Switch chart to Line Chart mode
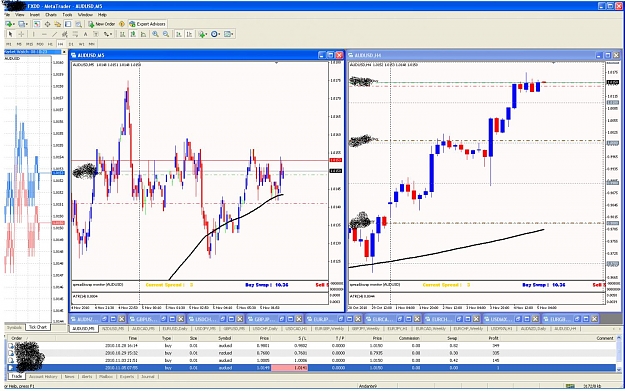 (x=143, y=34)
